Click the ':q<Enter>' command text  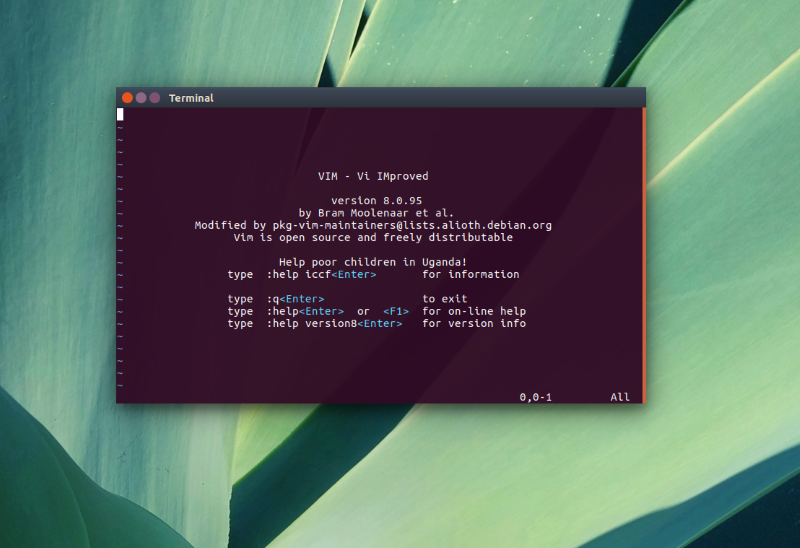point(295,299)
